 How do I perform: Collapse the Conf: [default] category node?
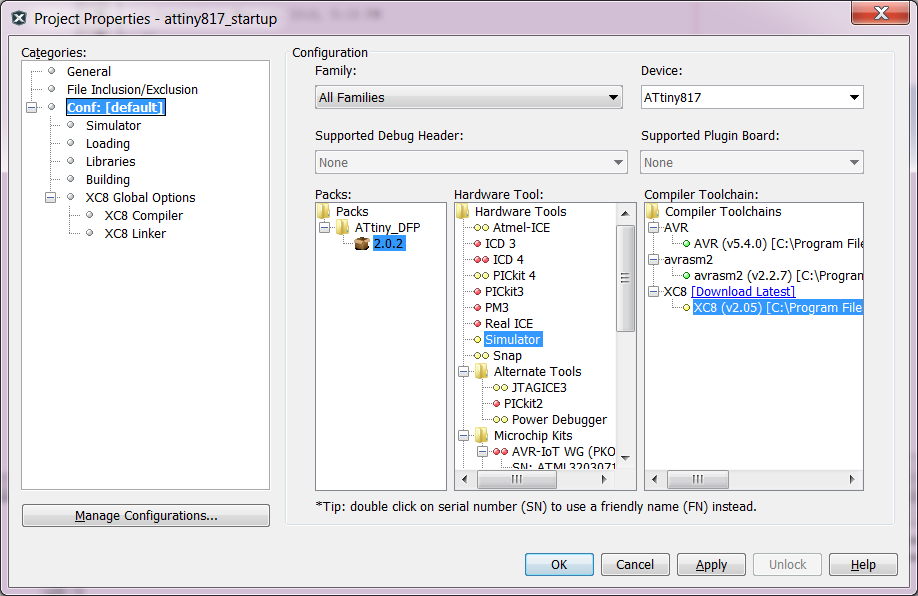pos(32,107)
